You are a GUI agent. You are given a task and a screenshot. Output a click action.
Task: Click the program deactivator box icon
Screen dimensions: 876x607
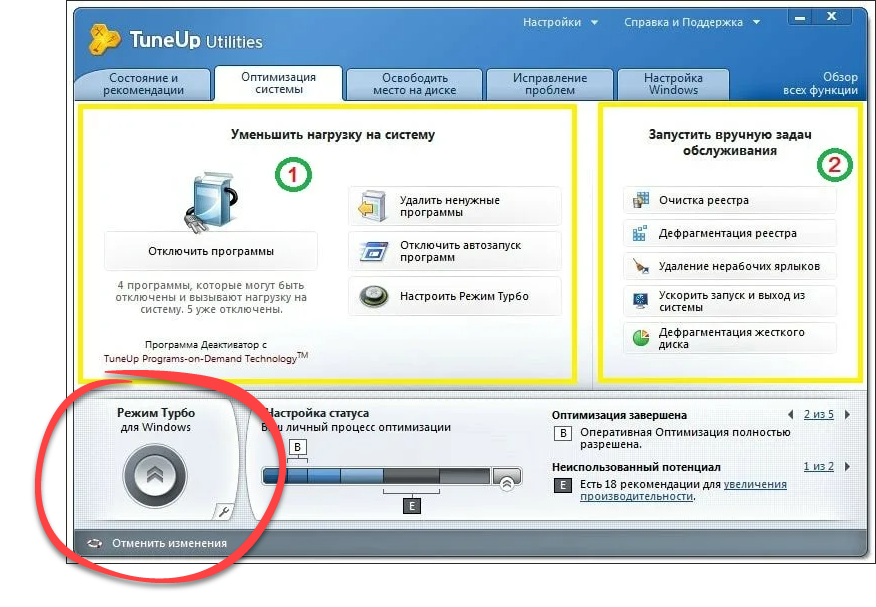pos(212,202)
